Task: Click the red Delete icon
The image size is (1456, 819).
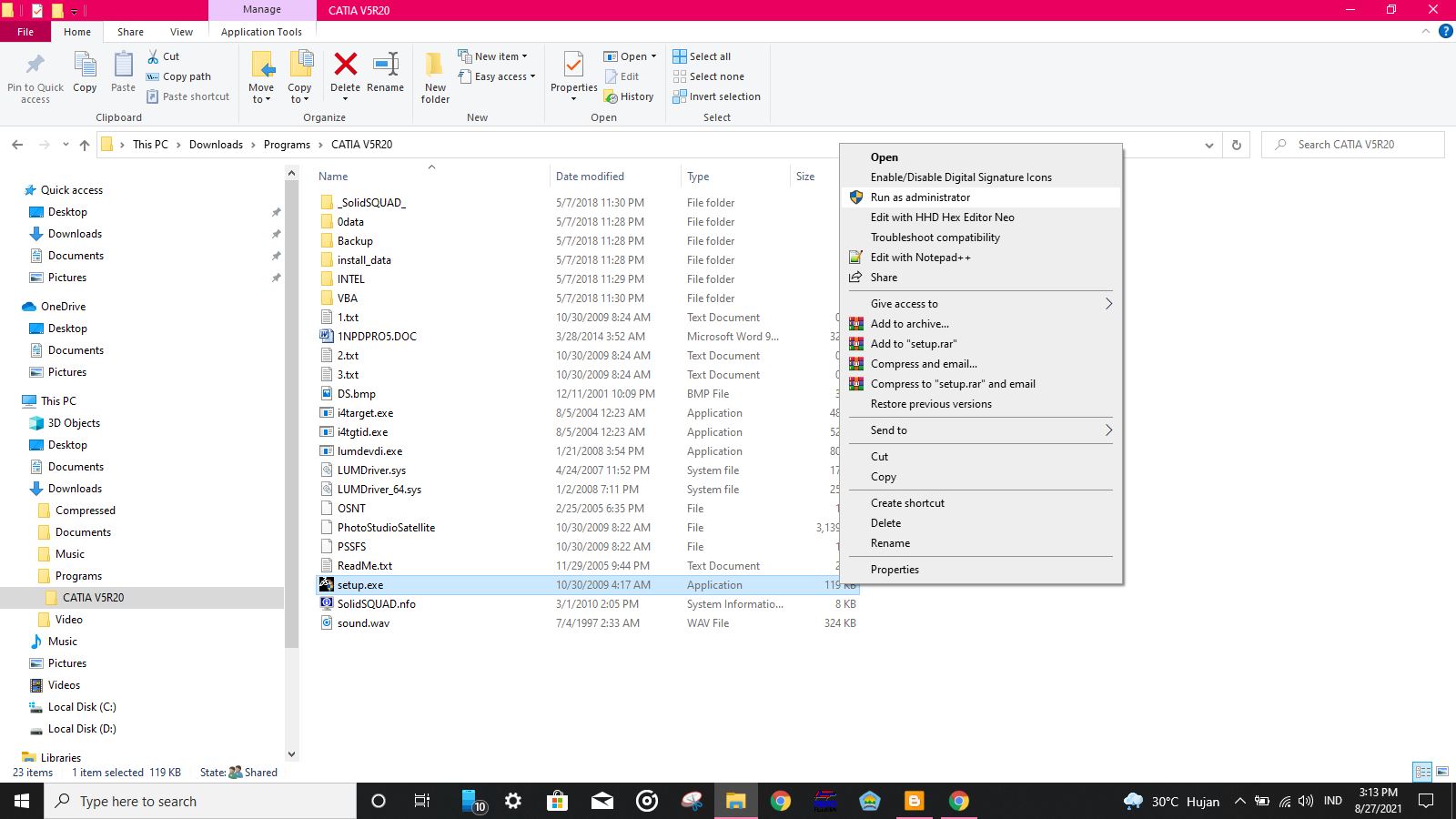Action: pyautogui.click(x=345, y=64)
